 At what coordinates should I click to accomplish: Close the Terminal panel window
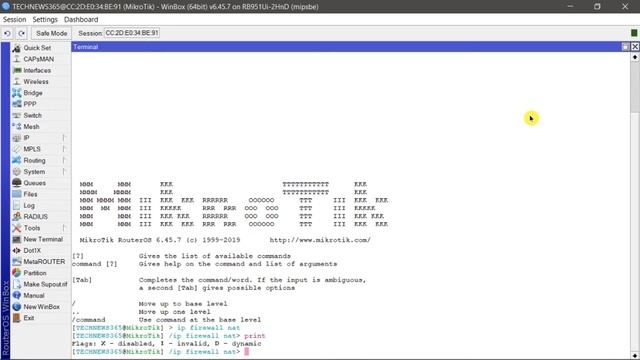click(x=635, y=47)
